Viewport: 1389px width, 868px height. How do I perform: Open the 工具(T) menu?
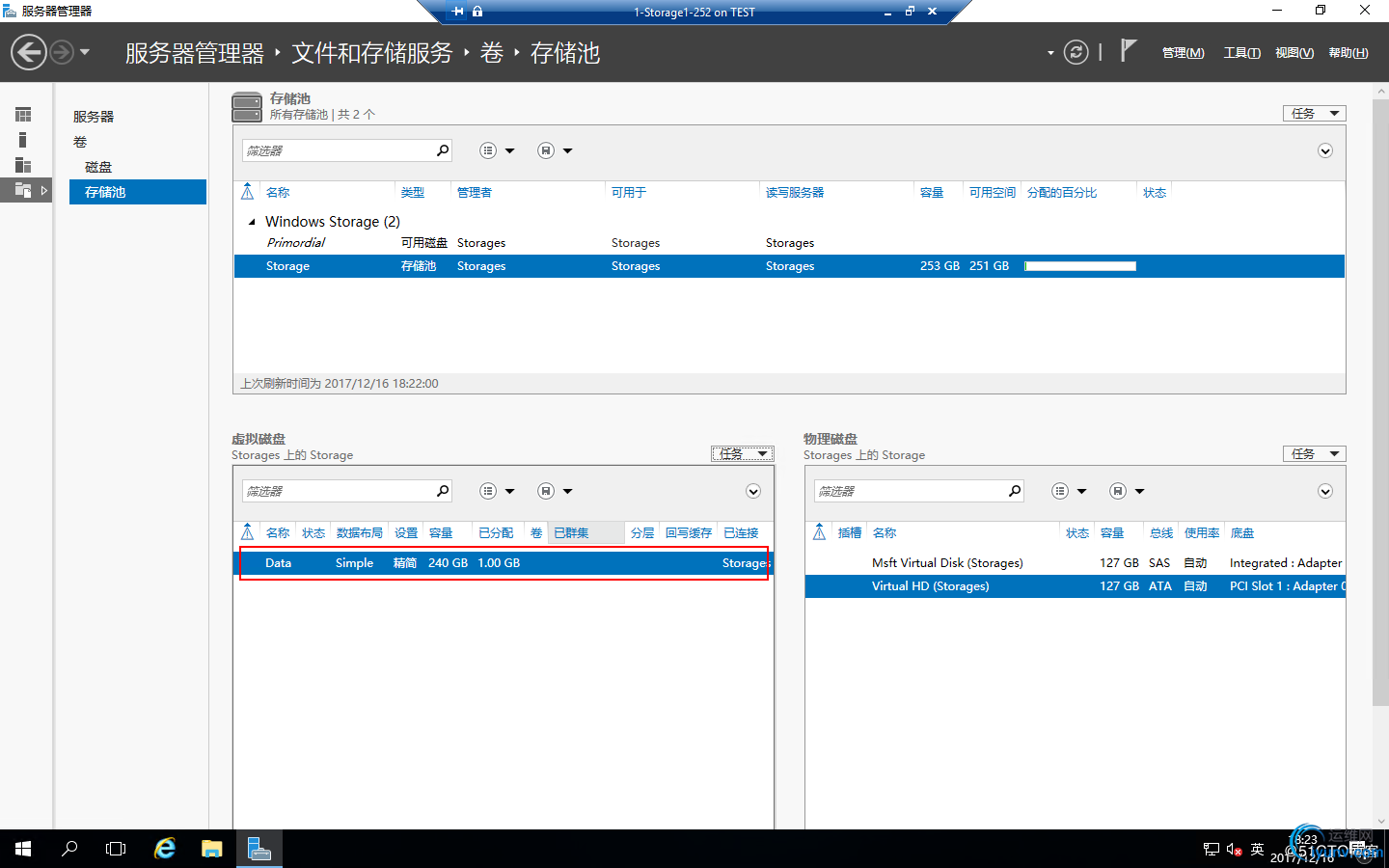[x=1242, y=53]
